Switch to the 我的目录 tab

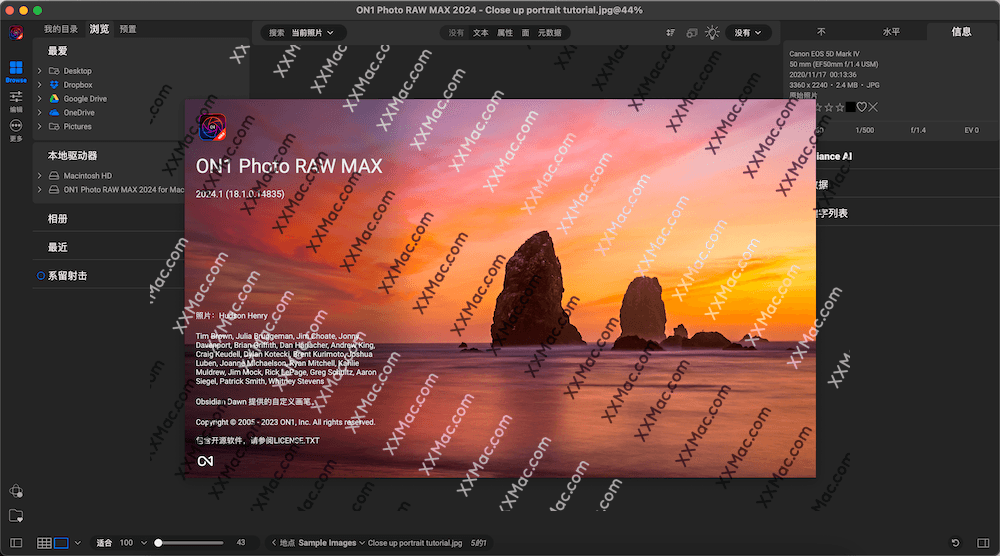pyautogui.click(x=61, y=29)
